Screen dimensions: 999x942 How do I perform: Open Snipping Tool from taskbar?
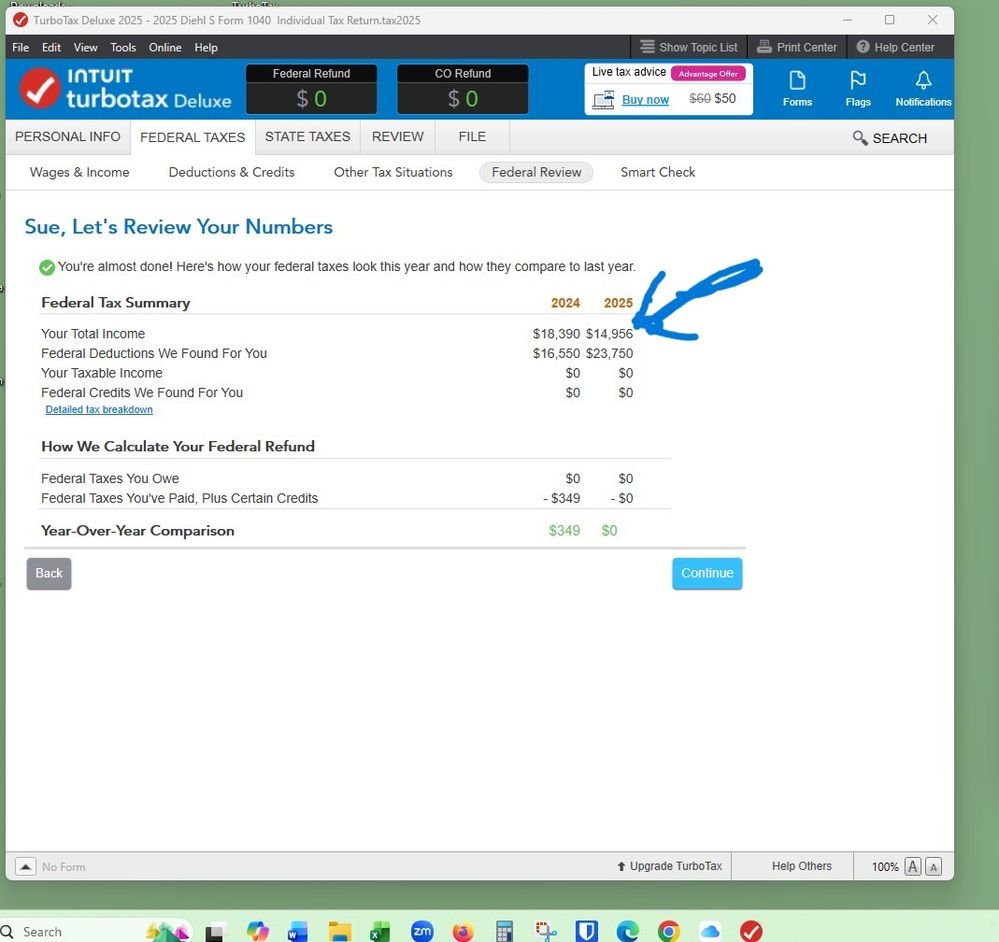546,932
